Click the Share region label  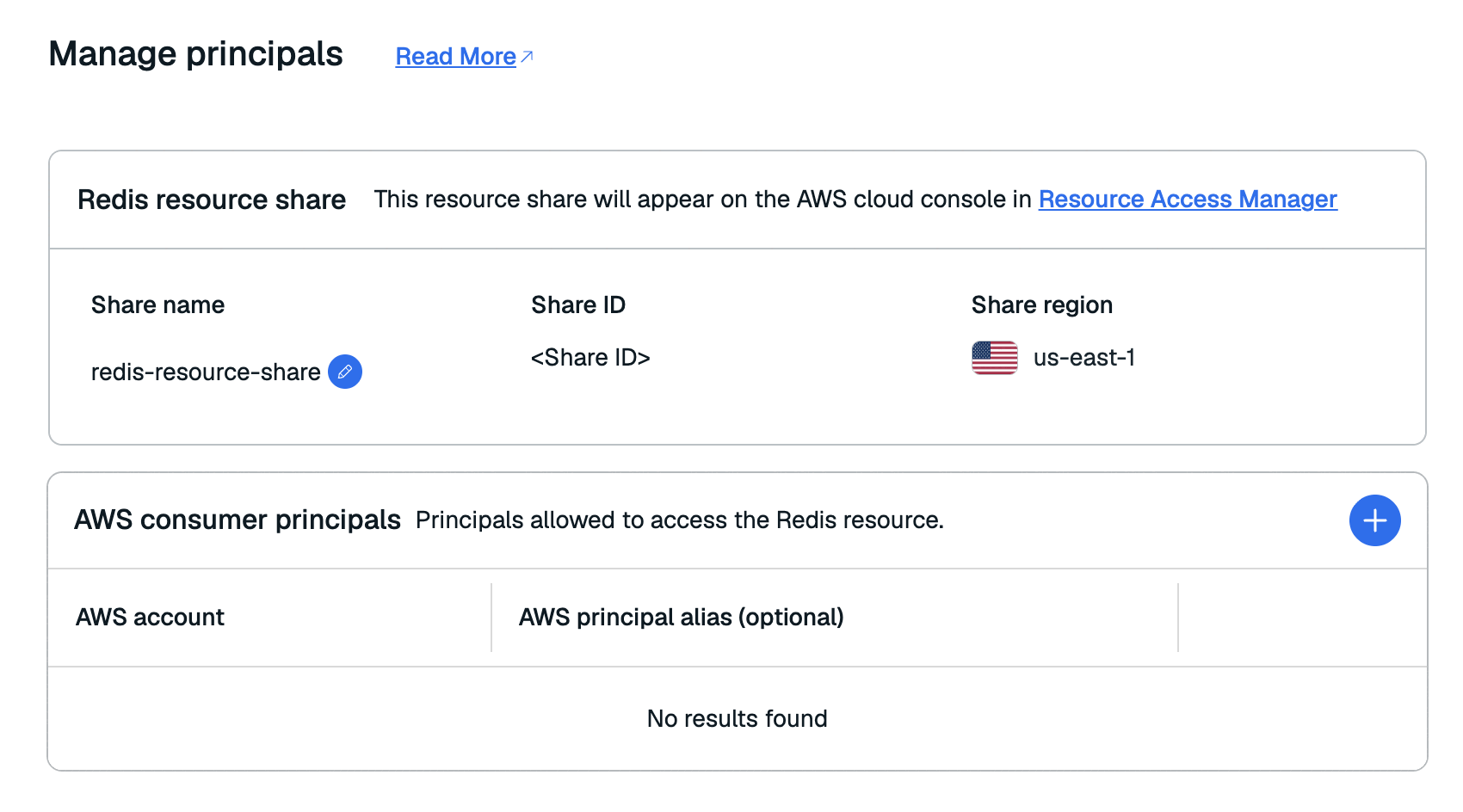1042,305
